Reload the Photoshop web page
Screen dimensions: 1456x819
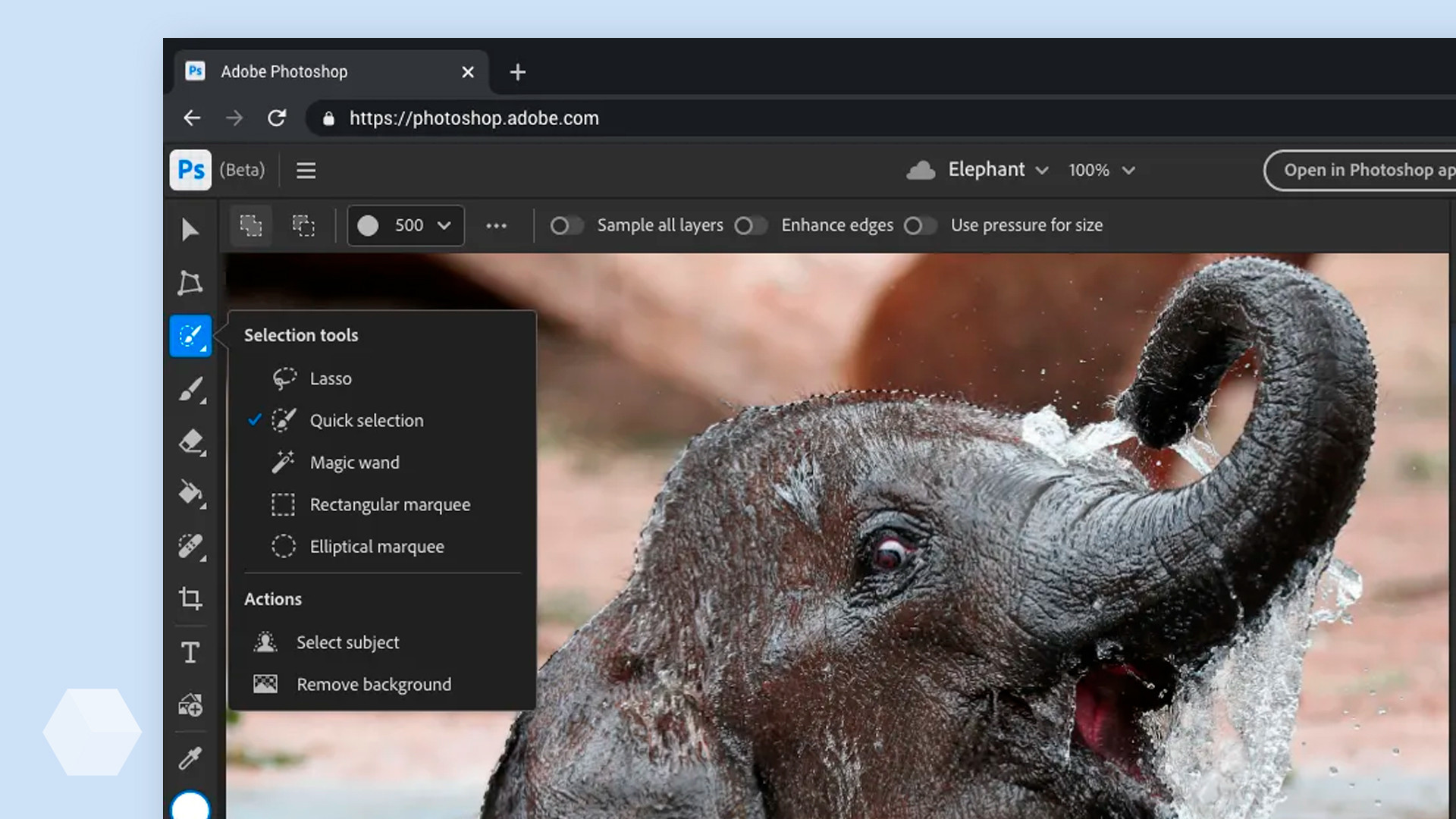pos(277,118)
